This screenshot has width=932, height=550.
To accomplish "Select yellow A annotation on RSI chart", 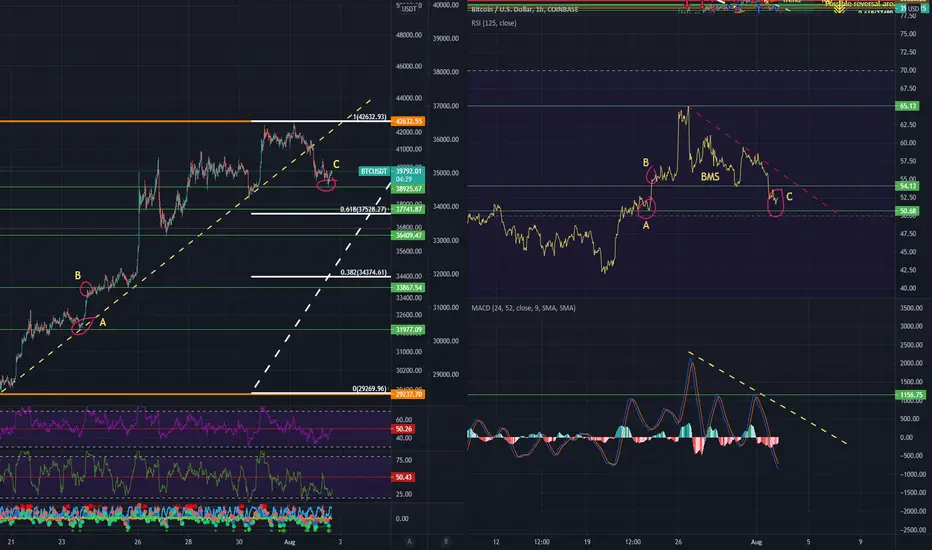I will coord(646,225).
